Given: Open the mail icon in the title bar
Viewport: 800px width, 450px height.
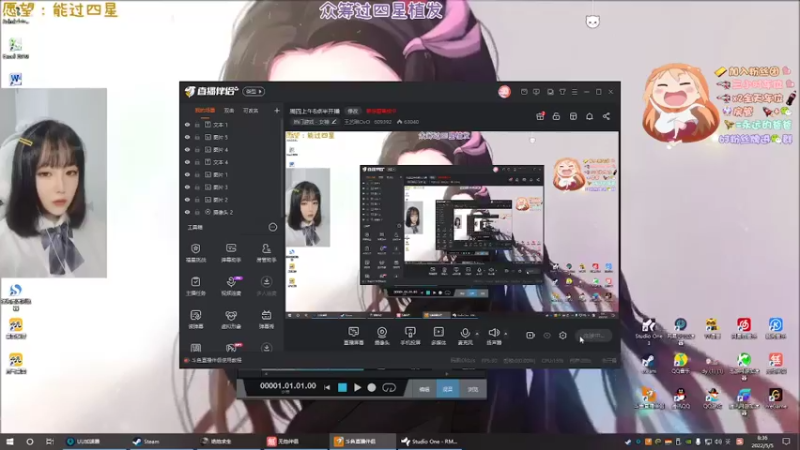Looking at the screenshot, I should pyautogui.click(x=524, y=92).
